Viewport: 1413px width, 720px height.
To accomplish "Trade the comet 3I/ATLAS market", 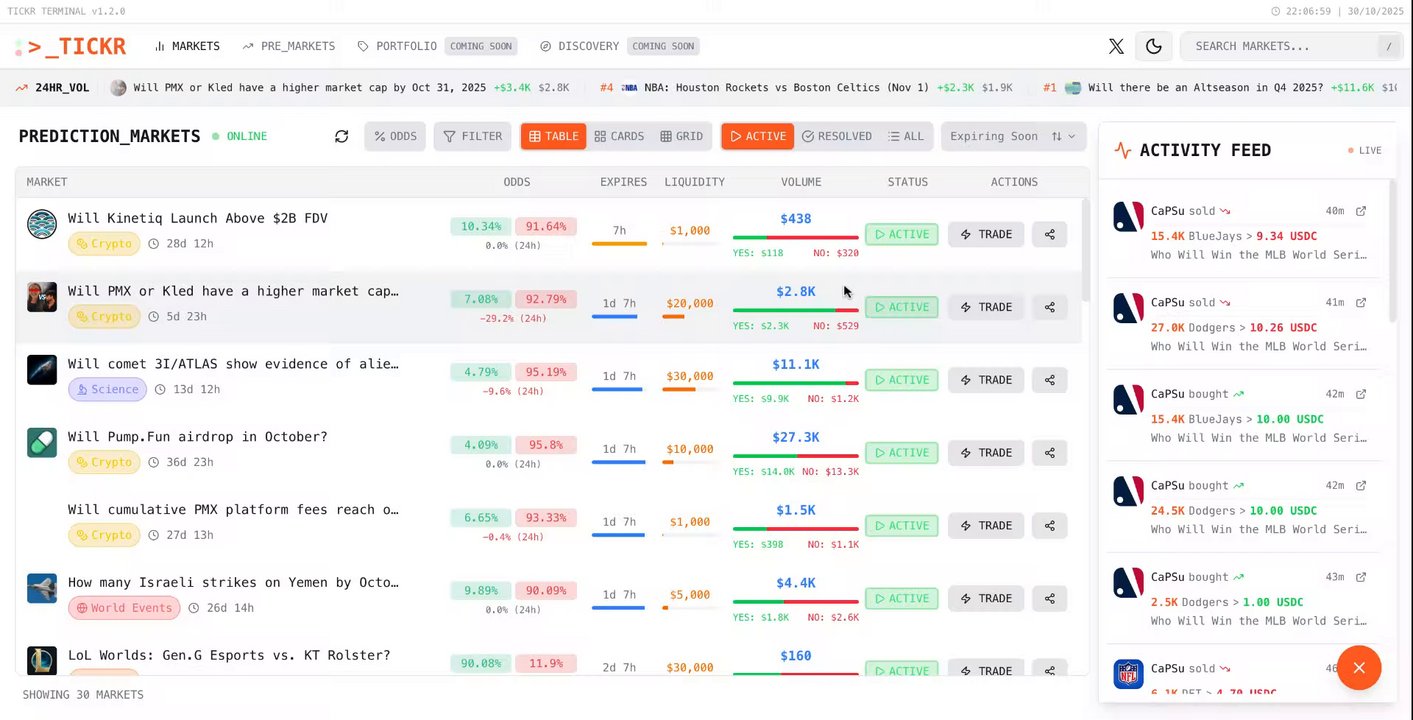I will (986, 380).
